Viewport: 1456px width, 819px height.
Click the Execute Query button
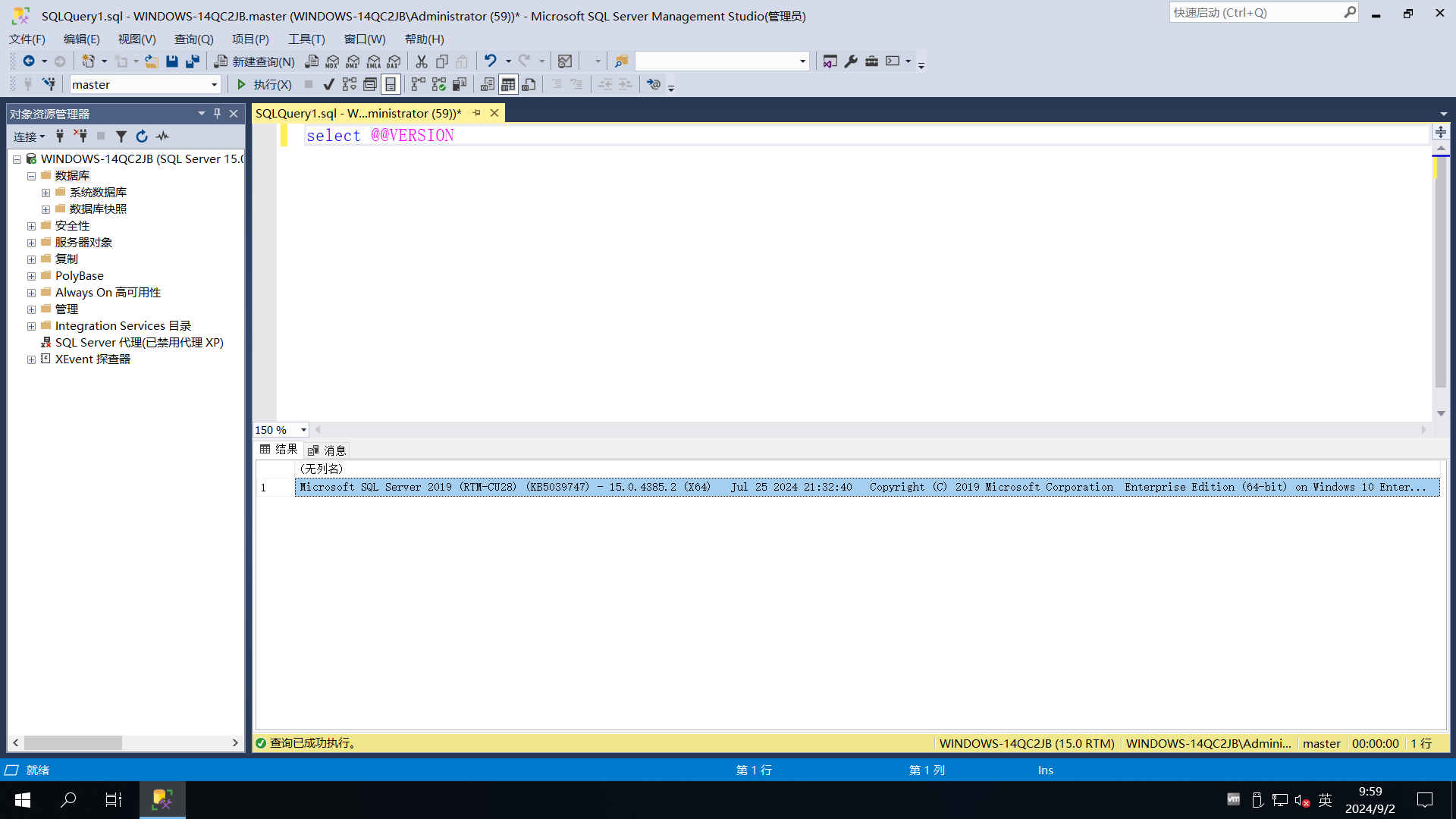point(242,84)
